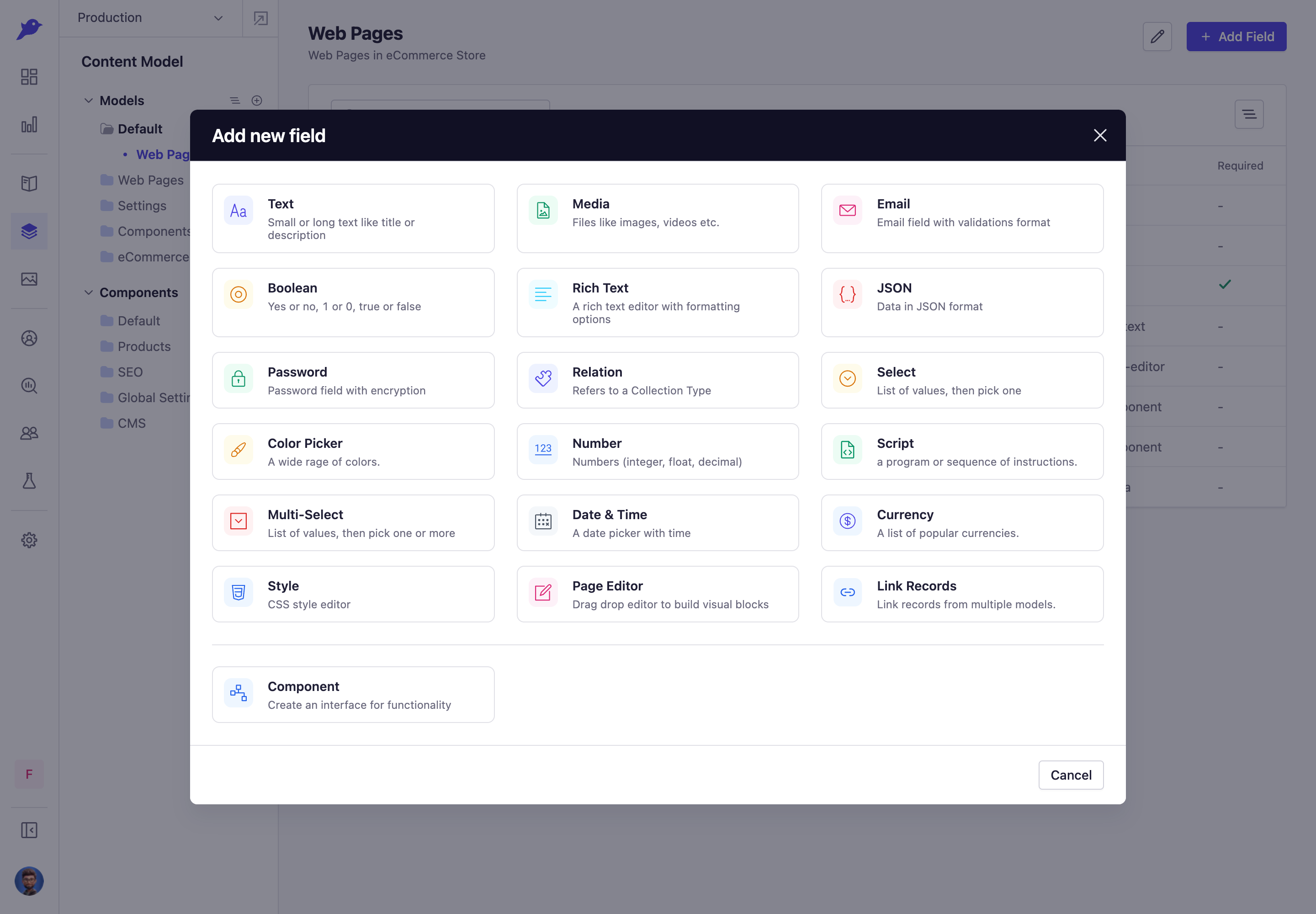
Task: Click the Relation field icon
Action: click(543, 378)
